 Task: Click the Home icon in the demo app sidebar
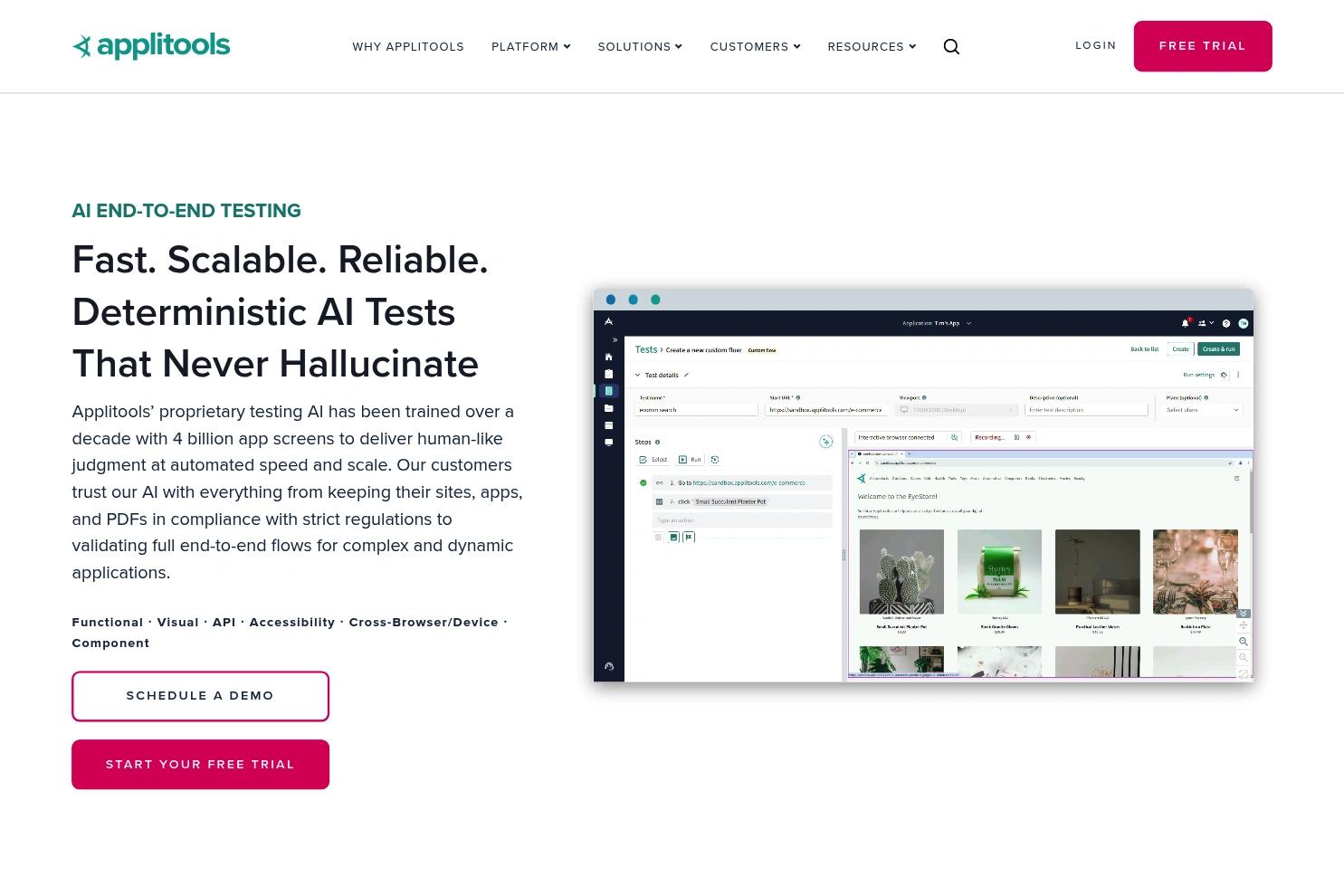tap(608, 357)
